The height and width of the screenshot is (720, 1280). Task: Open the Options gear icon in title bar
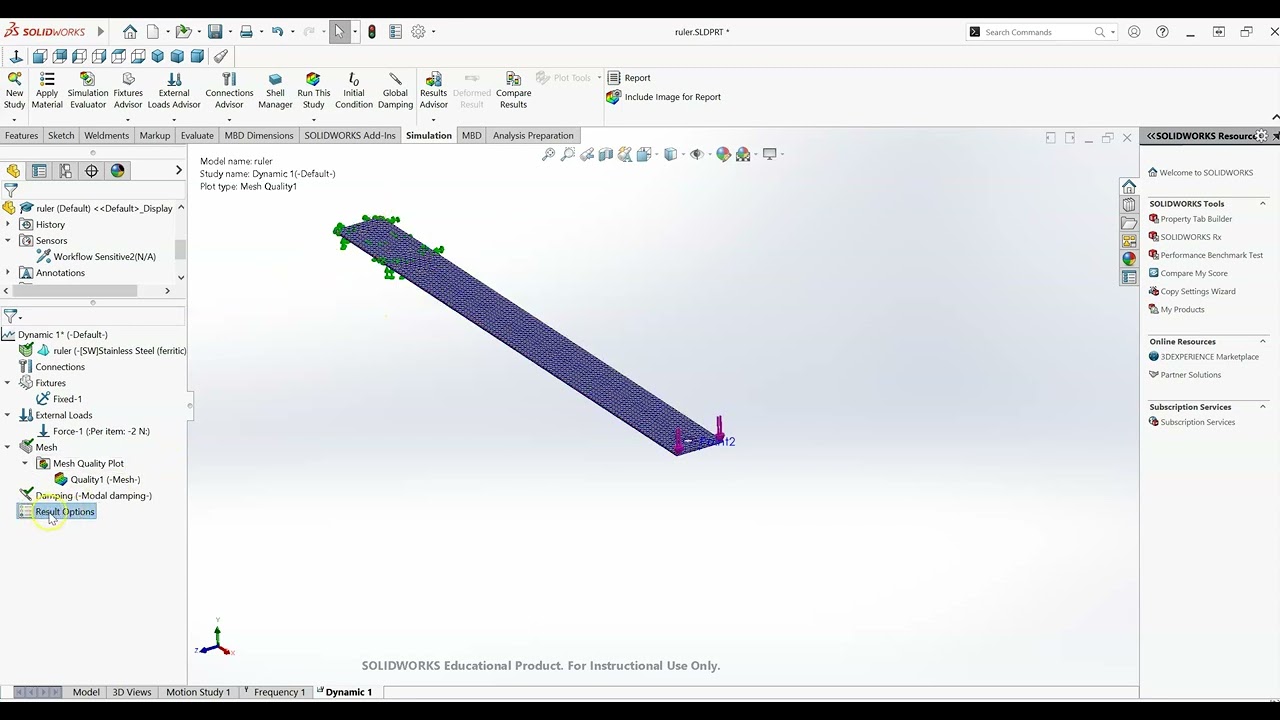pos(418,32)
